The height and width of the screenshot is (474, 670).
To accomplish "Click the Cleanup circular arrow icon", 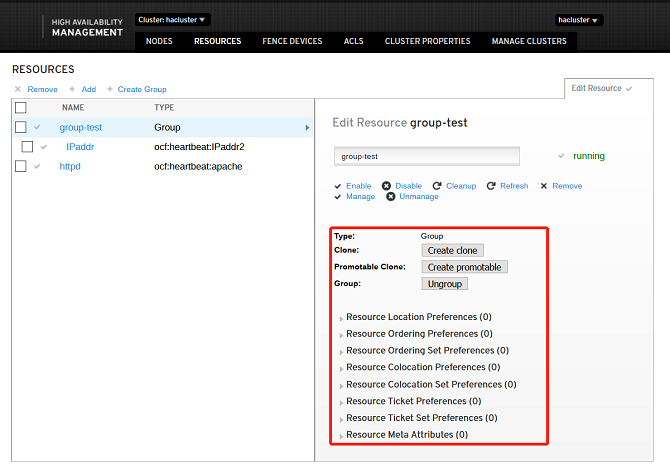I will pos(437,186).
